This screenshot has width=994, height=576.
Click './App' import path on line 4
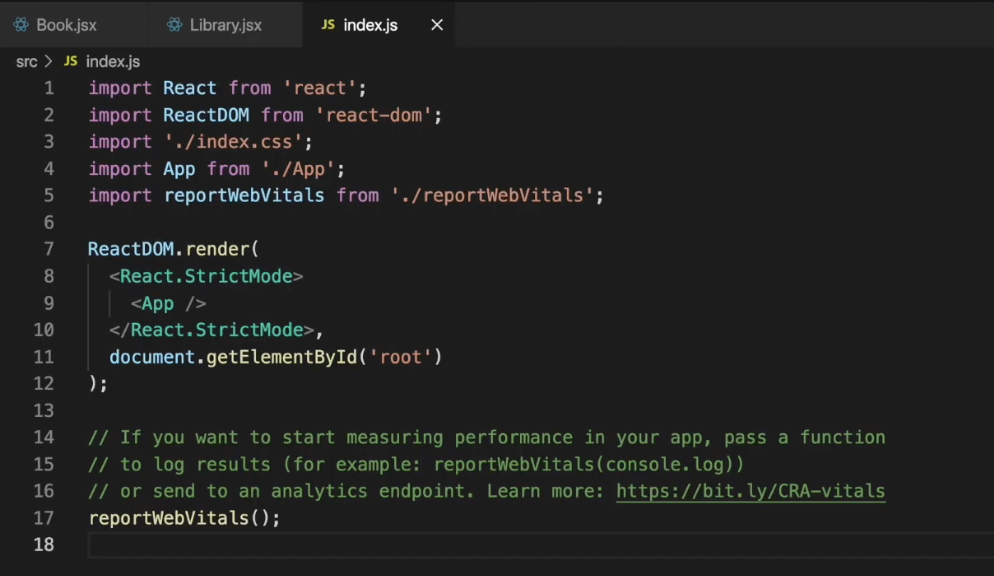coord(299,169)
